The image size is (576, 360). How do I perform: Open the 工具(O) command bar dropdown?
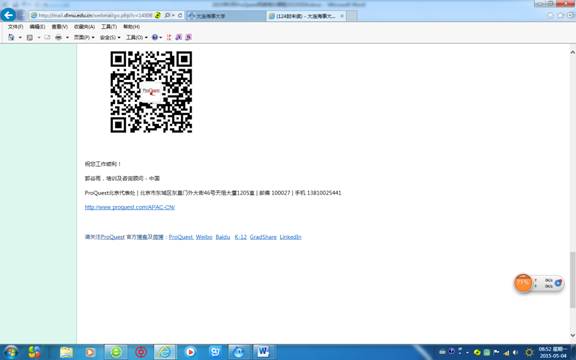[137, 37]
